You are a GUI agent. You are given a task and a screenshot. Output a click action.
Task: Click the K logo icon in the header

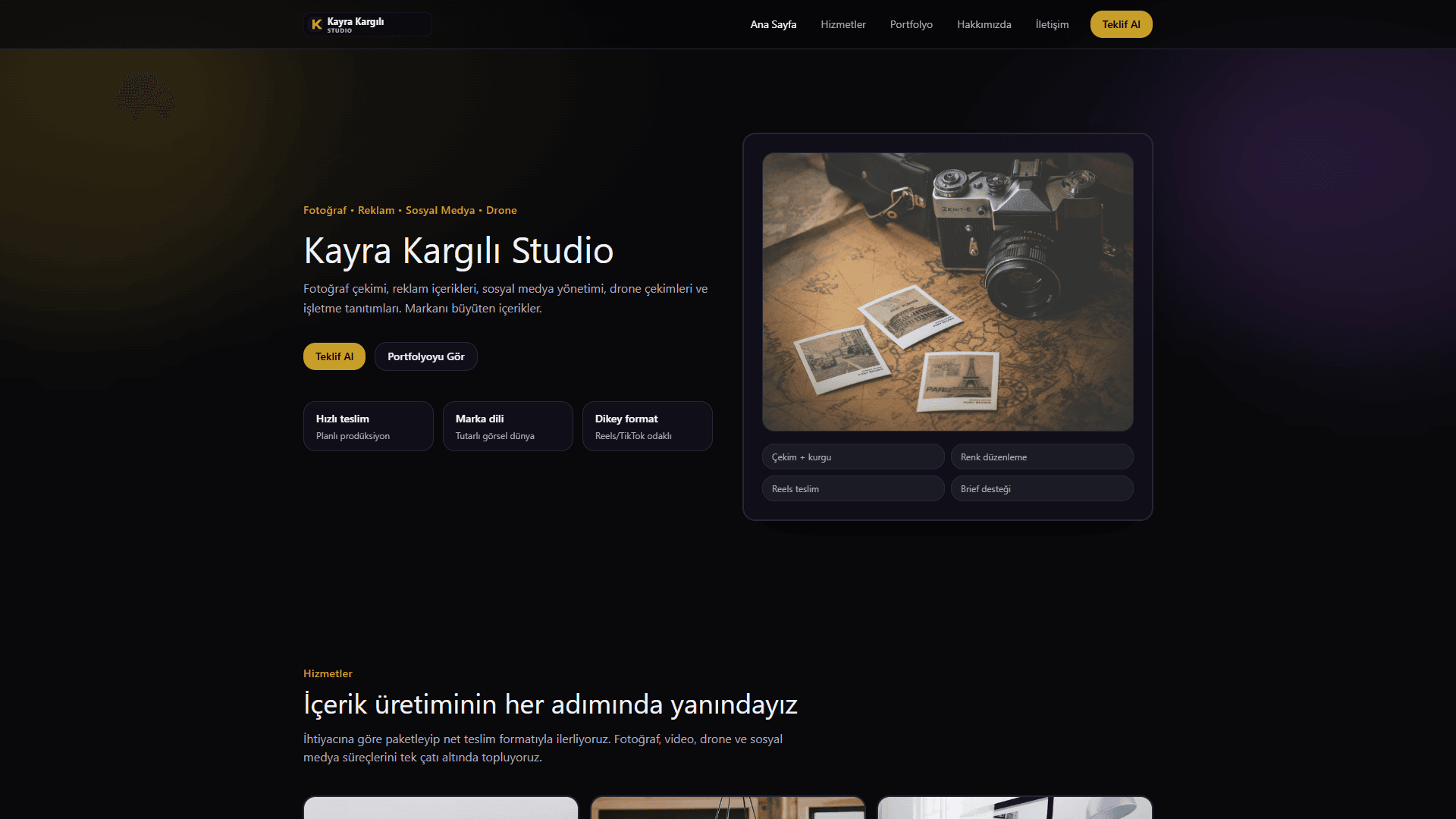[x=316, y=24]
